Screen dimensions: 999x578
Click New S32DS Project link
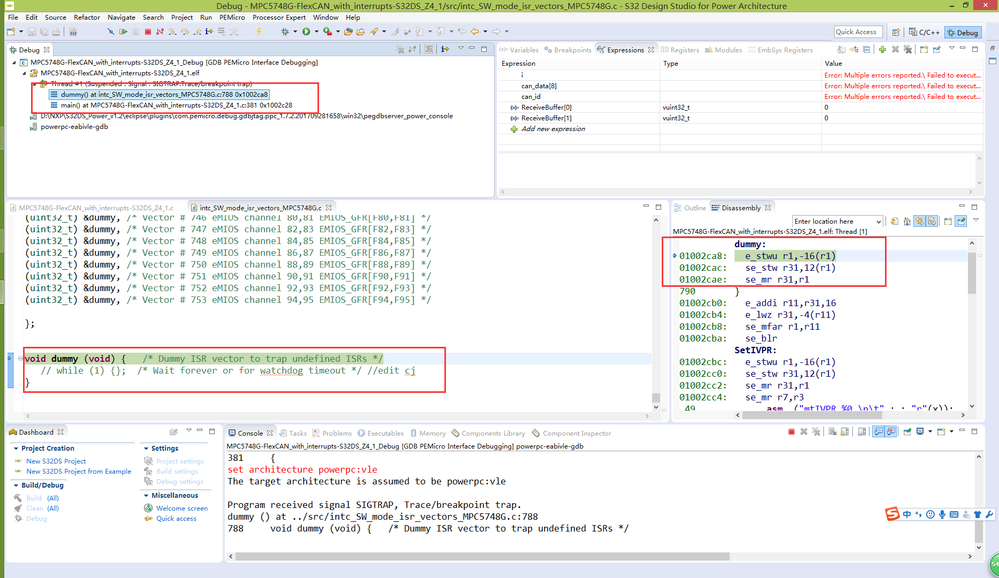[55, 461]
